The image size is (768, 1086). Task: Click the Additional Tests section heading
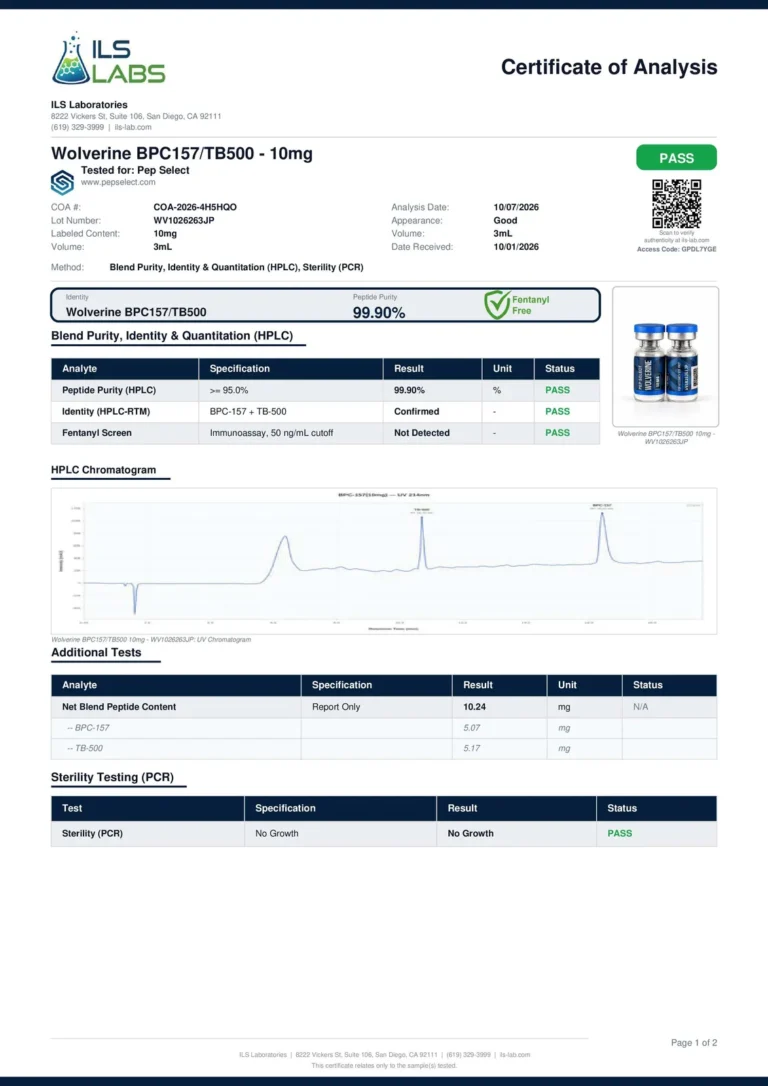pos(96,652)
